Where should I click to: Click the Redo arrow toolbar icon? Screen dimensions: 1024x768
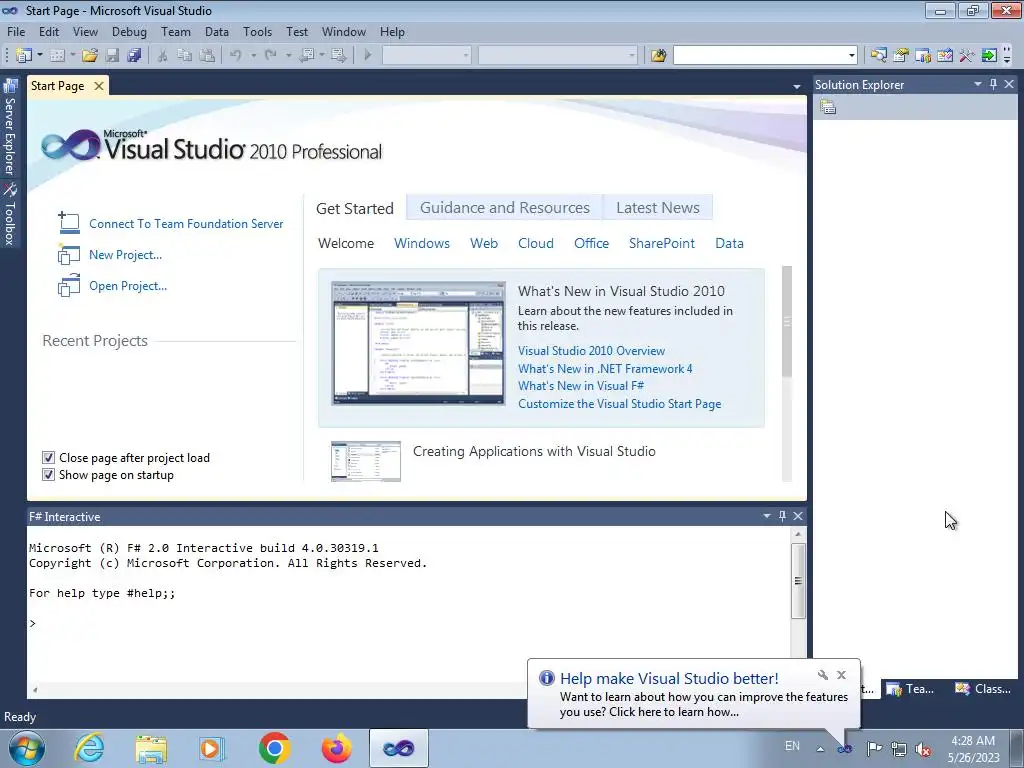tap(271, 56)
